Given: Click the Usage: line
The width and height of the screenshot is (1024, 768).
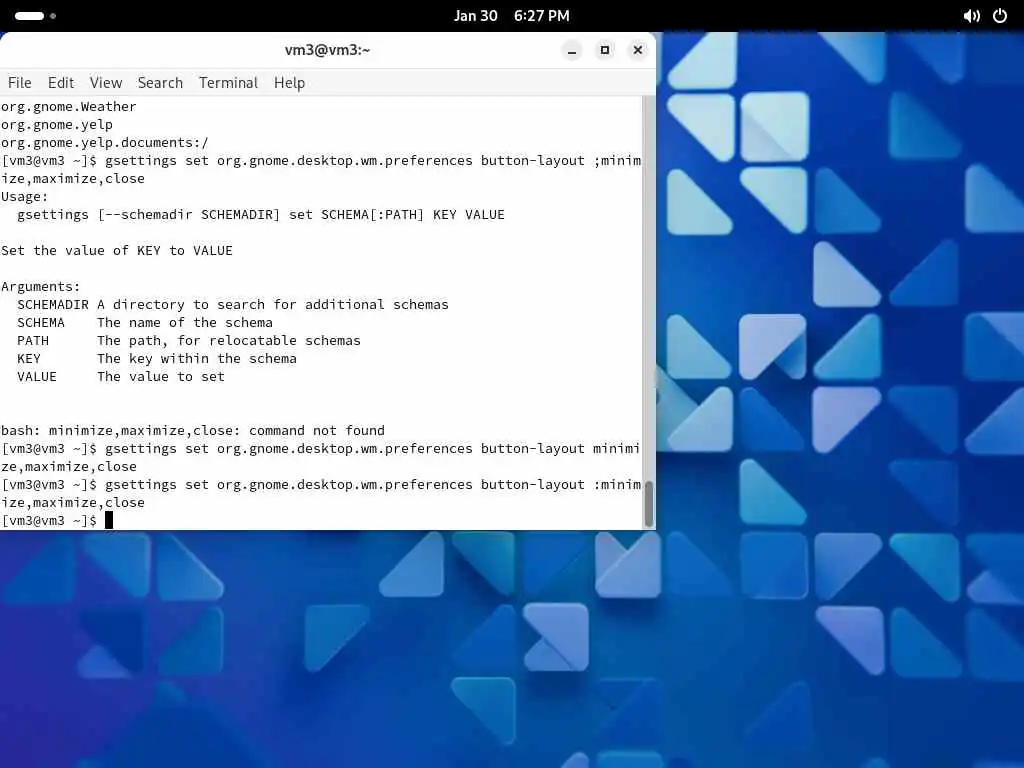Looking at the screenshot, I should click(x=24, y=197).
